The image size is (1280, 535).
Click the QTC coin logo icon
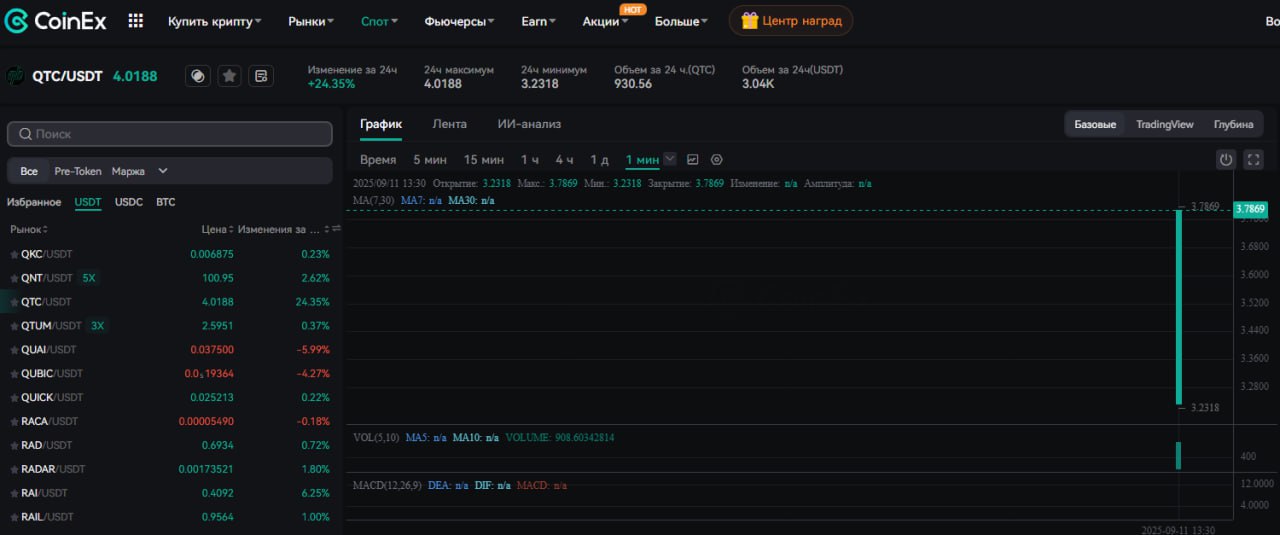pos(16,76)
